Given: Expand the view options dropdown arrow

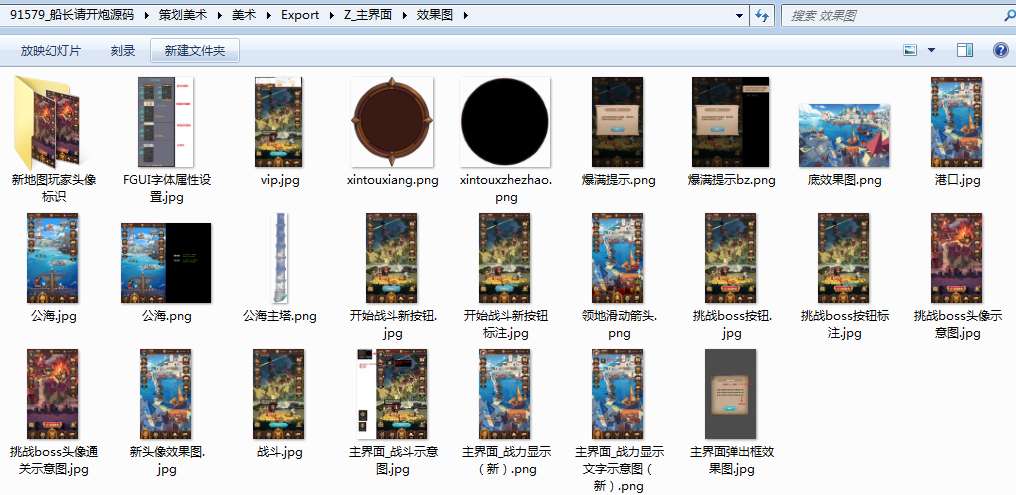Looking at the screenshot, I should pos(932,50).
